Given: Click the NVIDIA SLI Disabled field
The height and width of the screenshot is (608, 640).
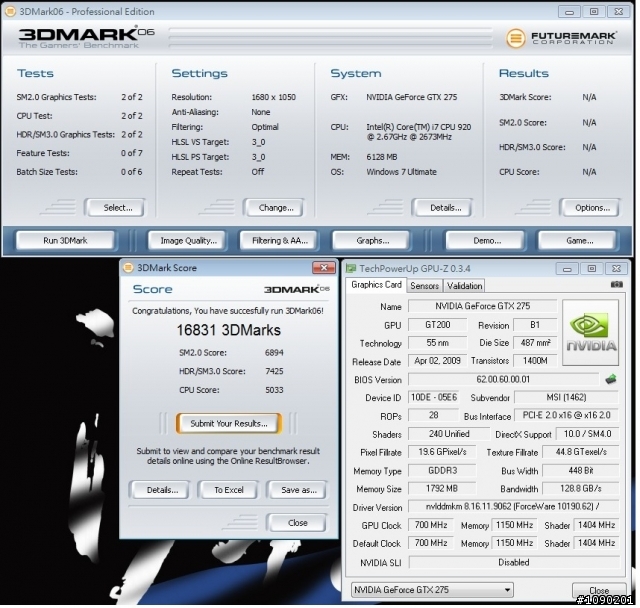Looking at the screenshot, I should 513,562.
